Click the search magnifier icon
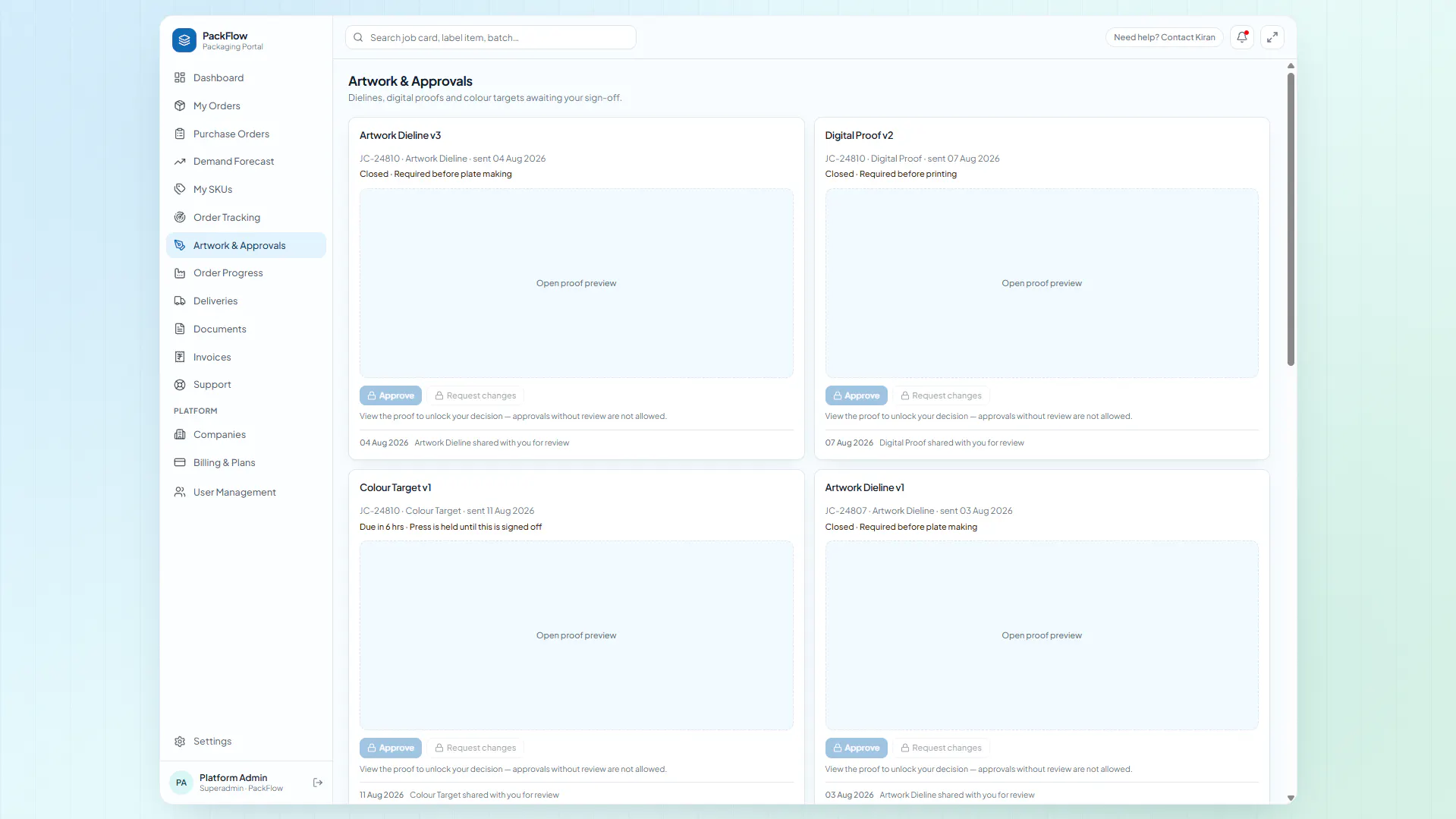1456x819 pixels. 358,37
